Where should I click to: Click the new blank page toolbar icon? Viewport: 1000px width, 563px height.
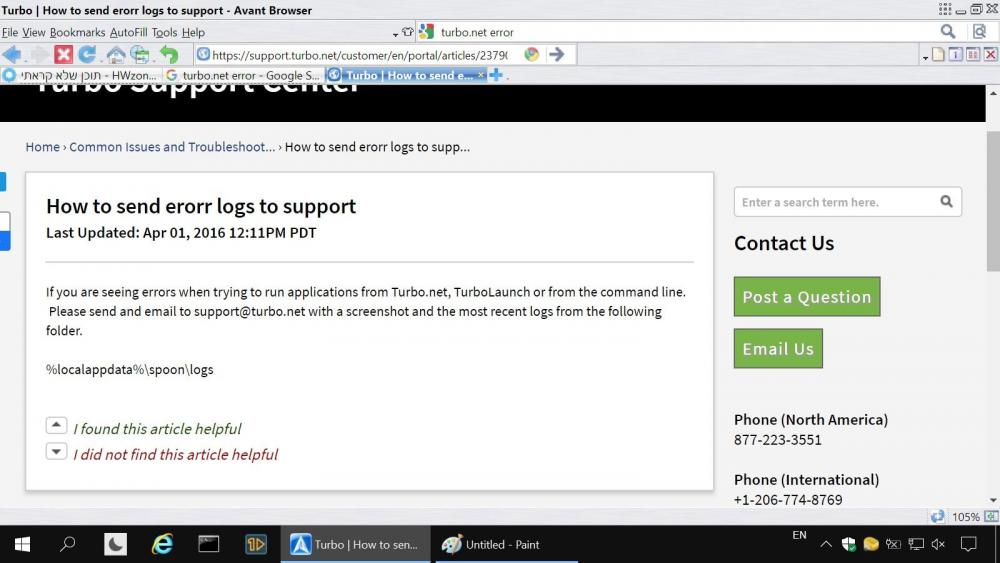point(938,55)
